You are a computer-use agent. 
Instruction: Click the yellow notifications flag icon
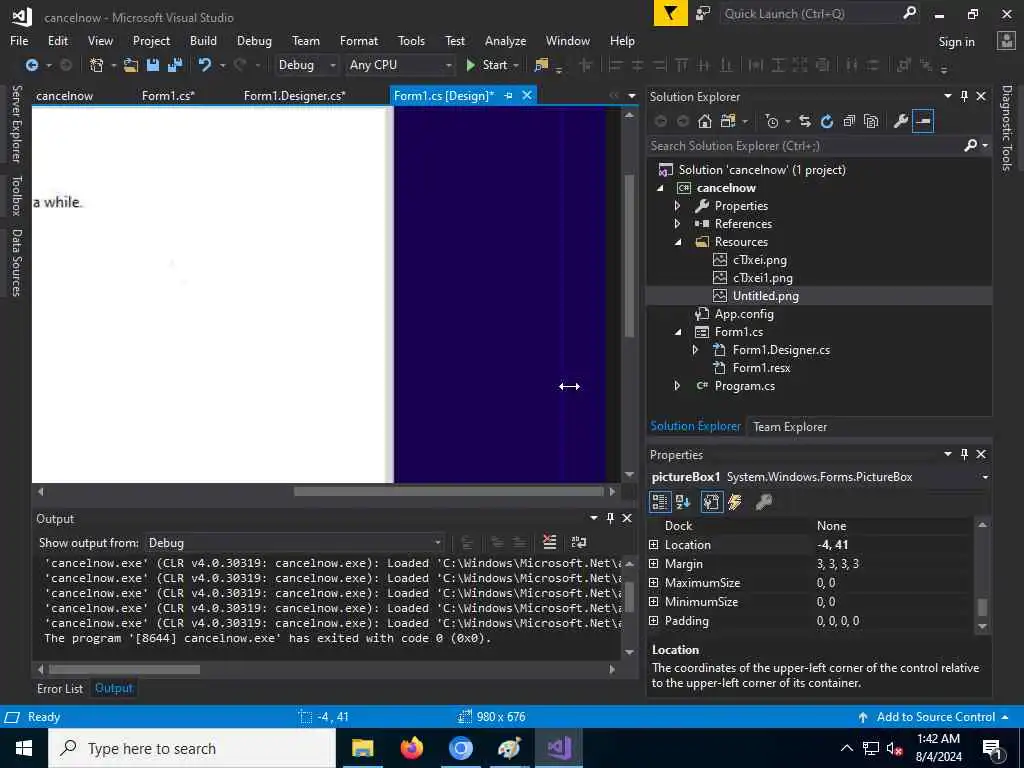coord(671,14)
